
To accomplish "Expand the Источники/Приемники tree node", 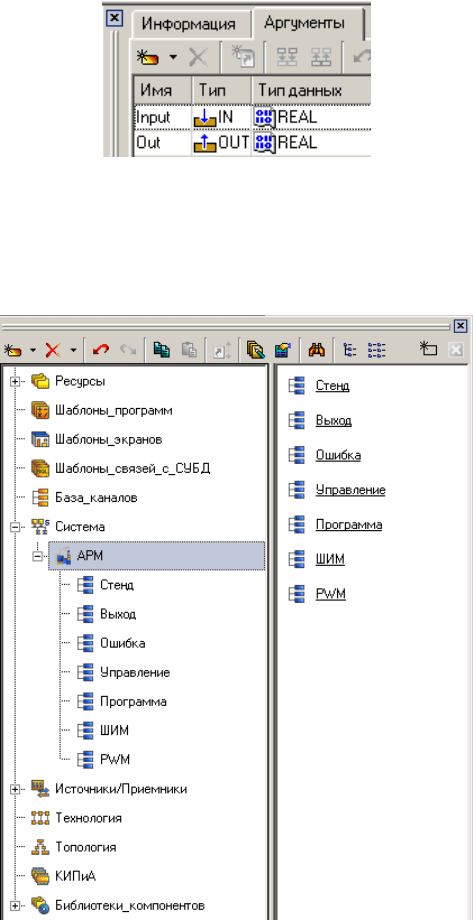I will coord(15,789).
